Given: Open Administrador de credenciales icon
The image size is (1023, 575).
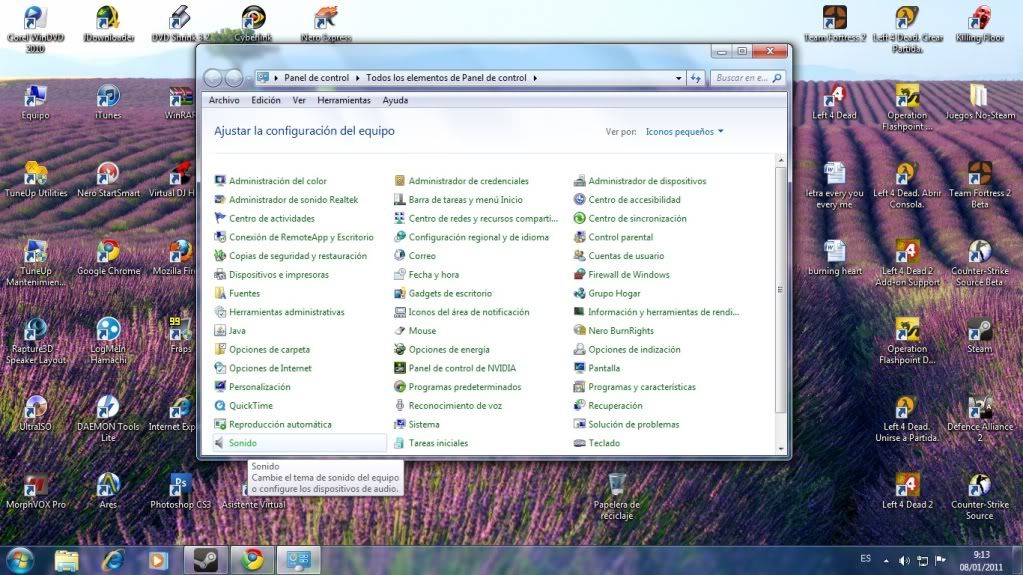Looking at the screenshot, I should click(400, 181).
